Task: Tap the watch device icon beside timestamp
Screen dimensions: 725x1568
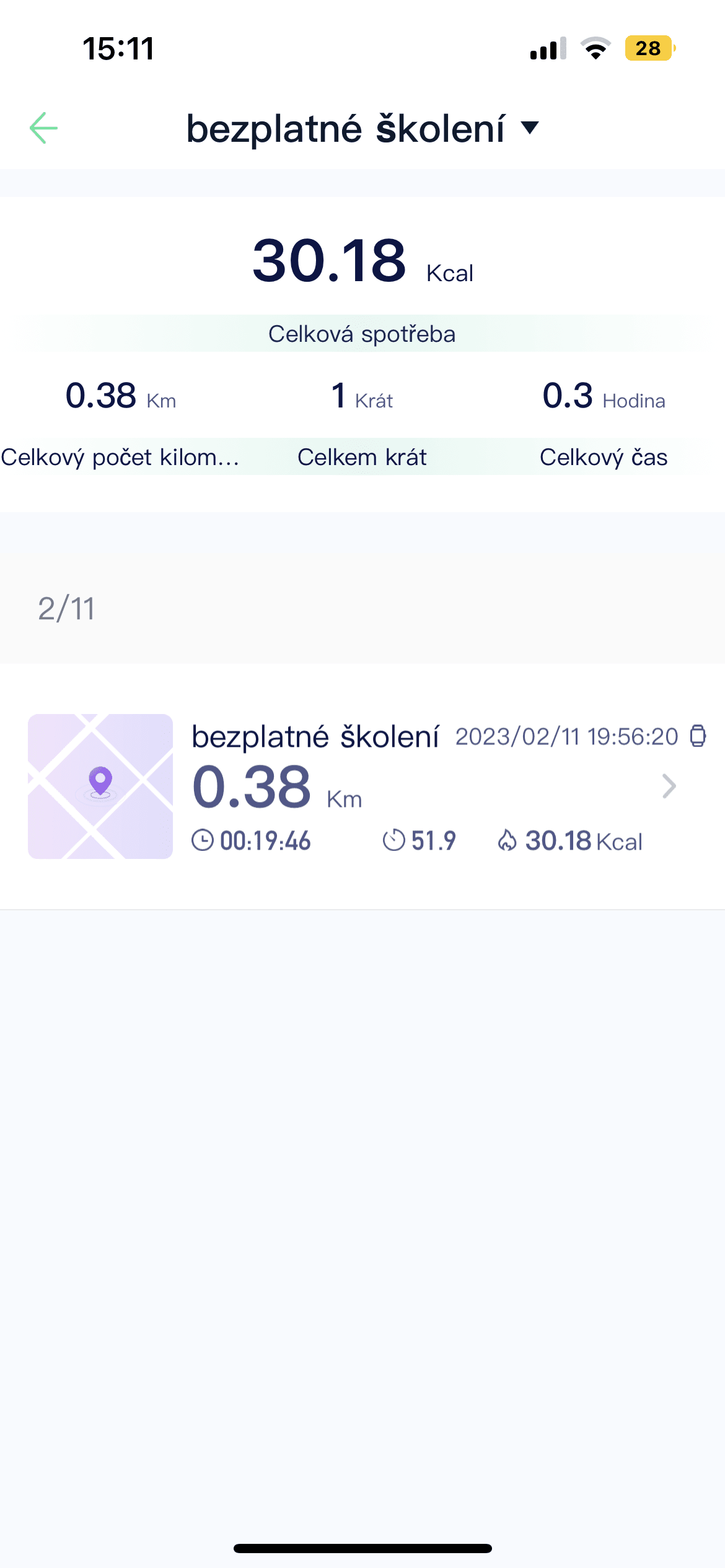Action: click(698, 736)
